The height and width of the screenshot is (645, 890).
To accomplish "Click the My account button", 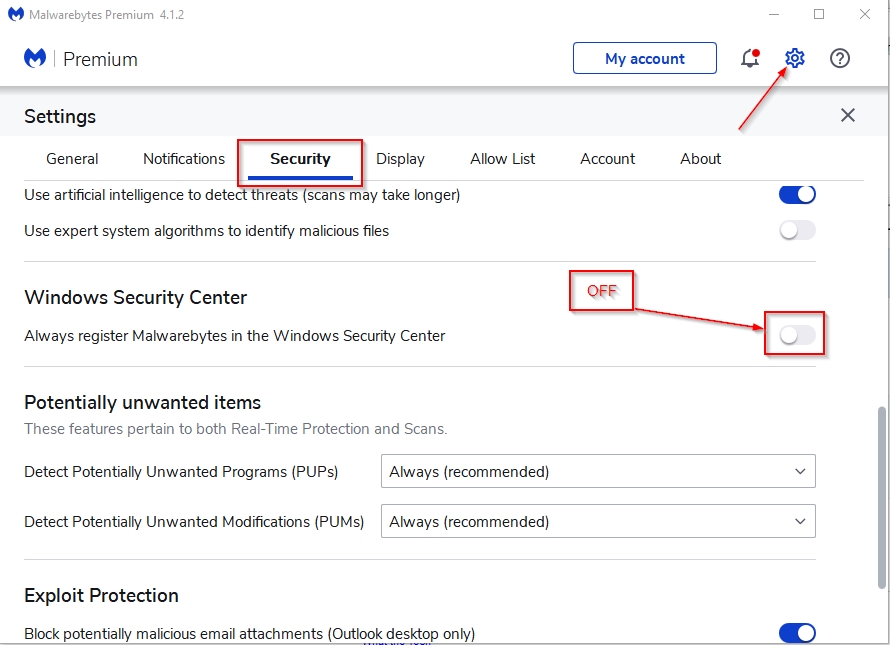I will [645, 58].
